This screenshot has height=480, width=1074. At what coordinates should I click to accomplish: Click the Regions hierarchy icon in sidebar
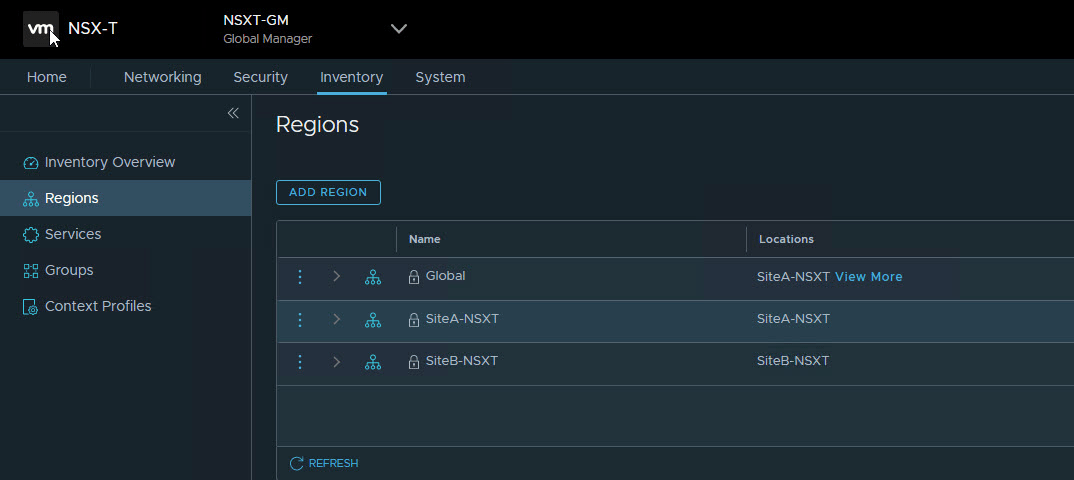tap(31, 199)
